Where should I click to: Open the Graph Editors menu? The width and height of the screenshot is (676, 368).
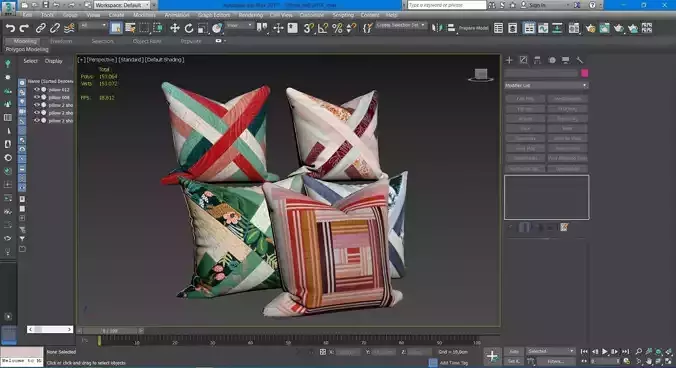point(214,15)
